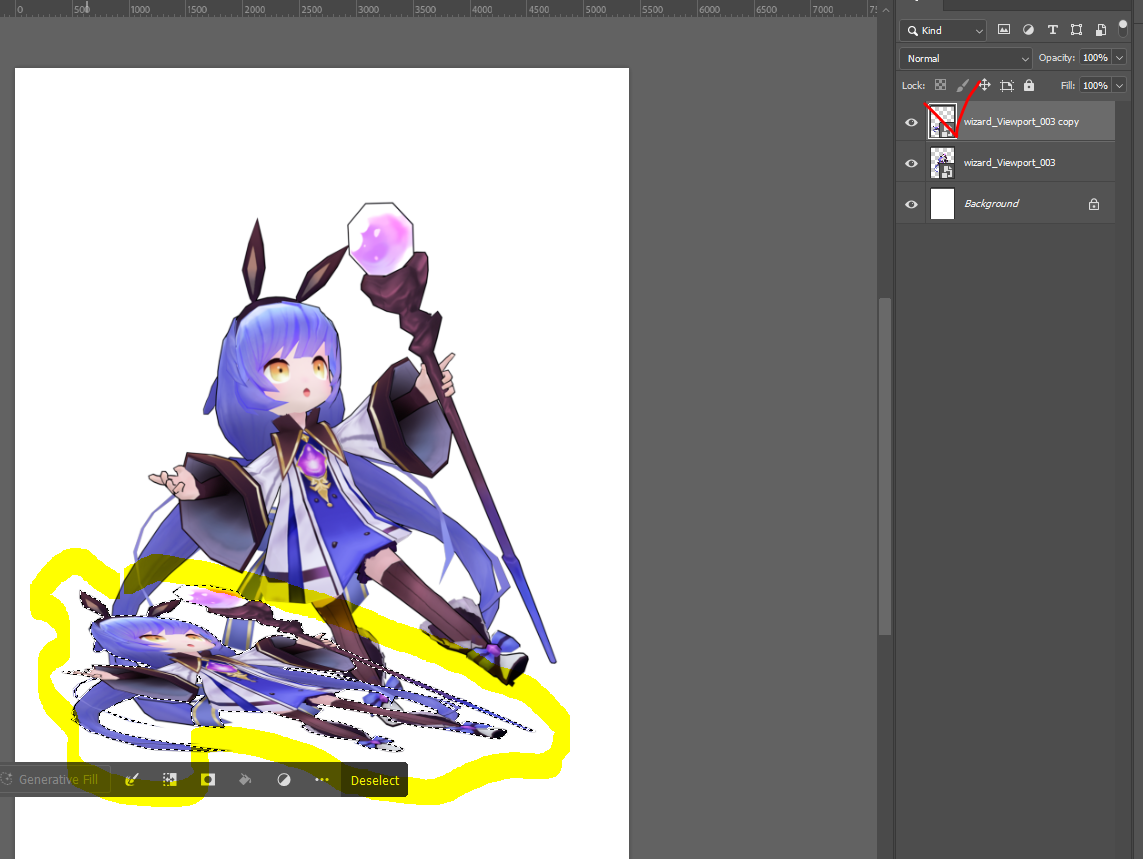Viewport: 1143px width, 859px height.
Task: Lock position move icon
Action: (985, 85)
